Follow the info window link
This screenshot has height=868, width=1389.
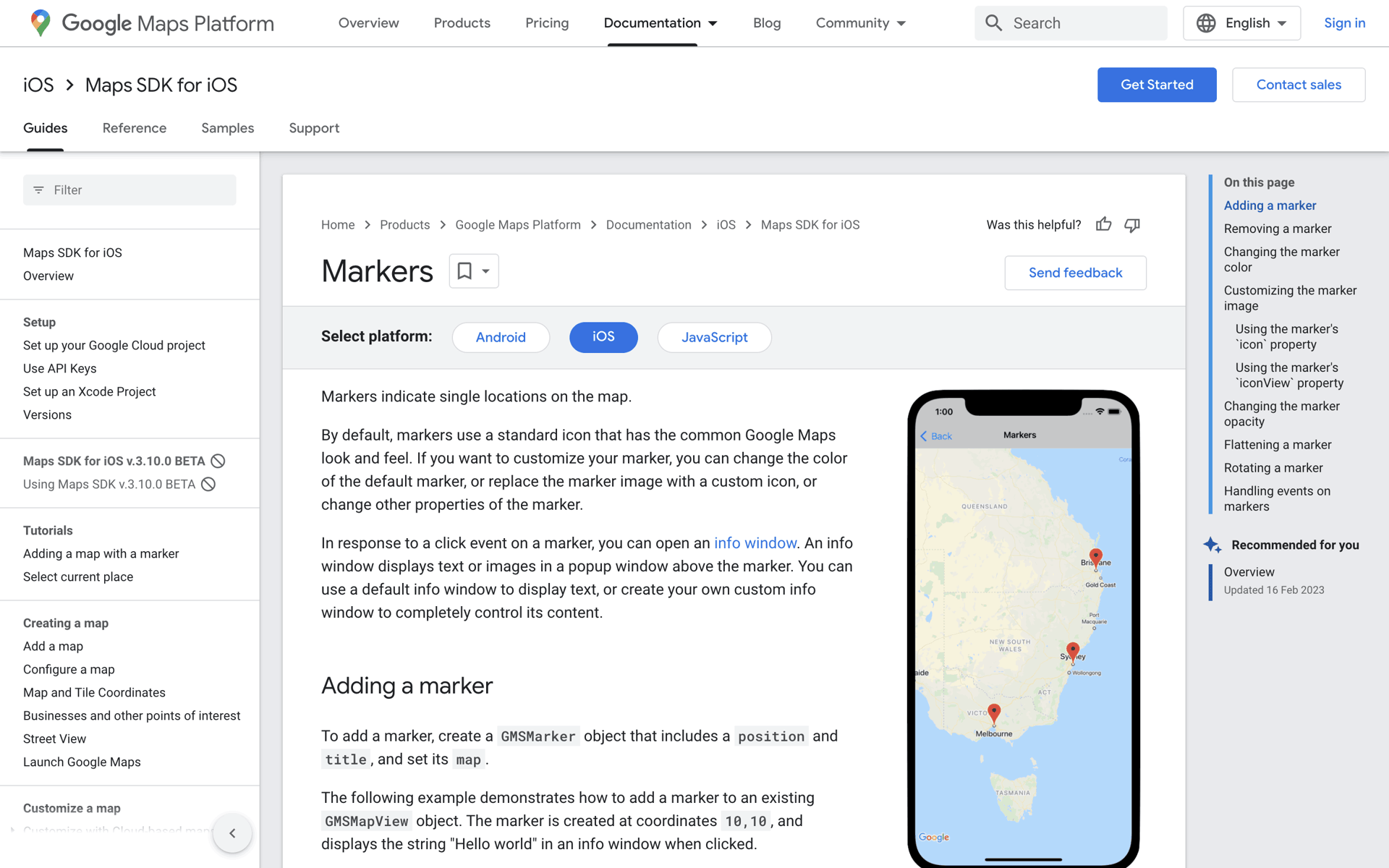click(755, 543)
